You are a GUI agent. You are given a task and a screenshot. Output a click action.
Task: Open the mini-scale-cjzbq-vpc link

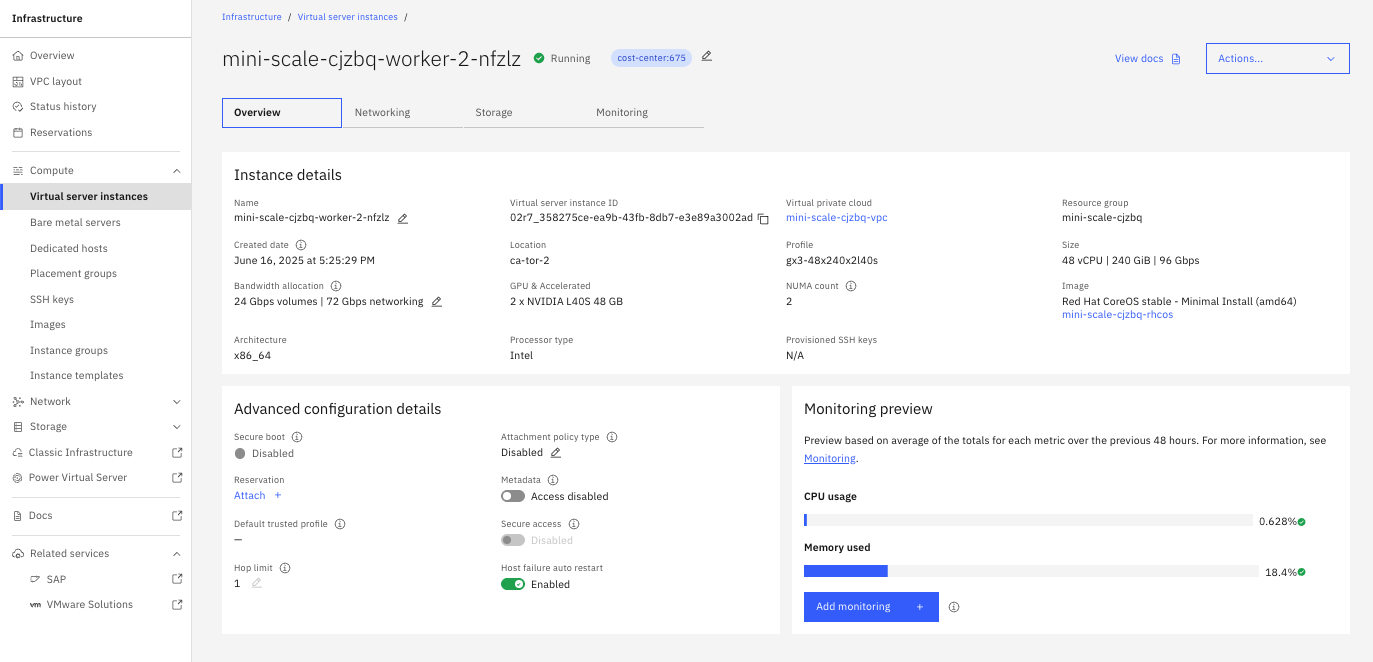[836, 218]
